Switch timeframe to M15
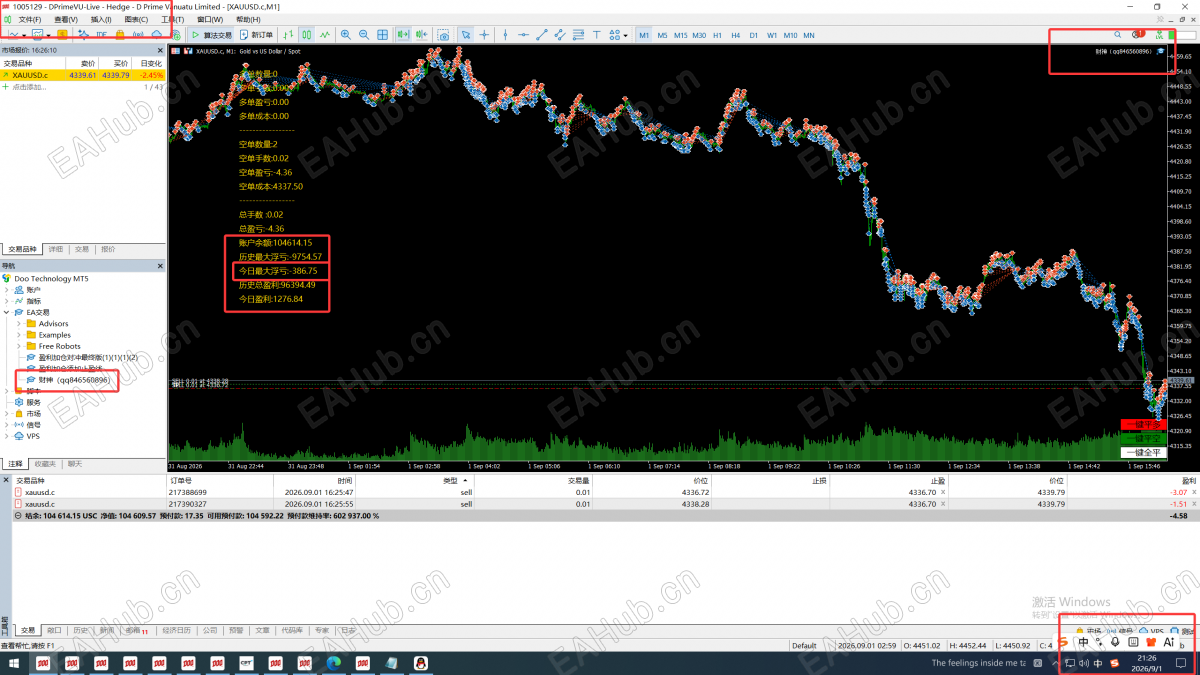1200x675 pixels. coord(680,35)
